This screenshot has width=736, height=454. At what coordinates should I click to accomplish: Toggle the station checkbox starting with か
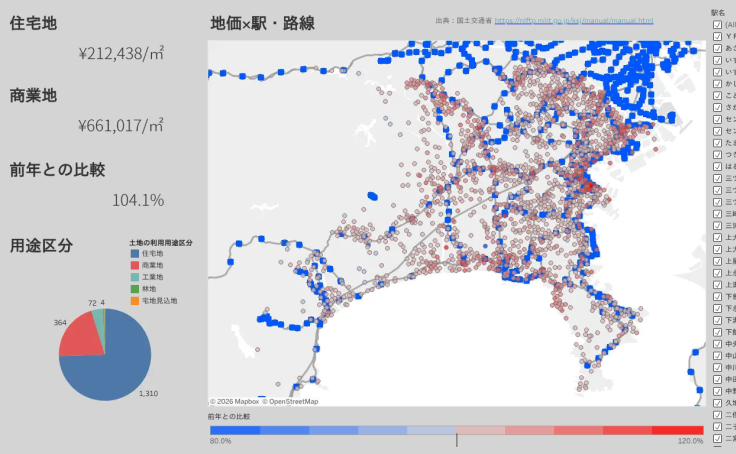[717, 84]
